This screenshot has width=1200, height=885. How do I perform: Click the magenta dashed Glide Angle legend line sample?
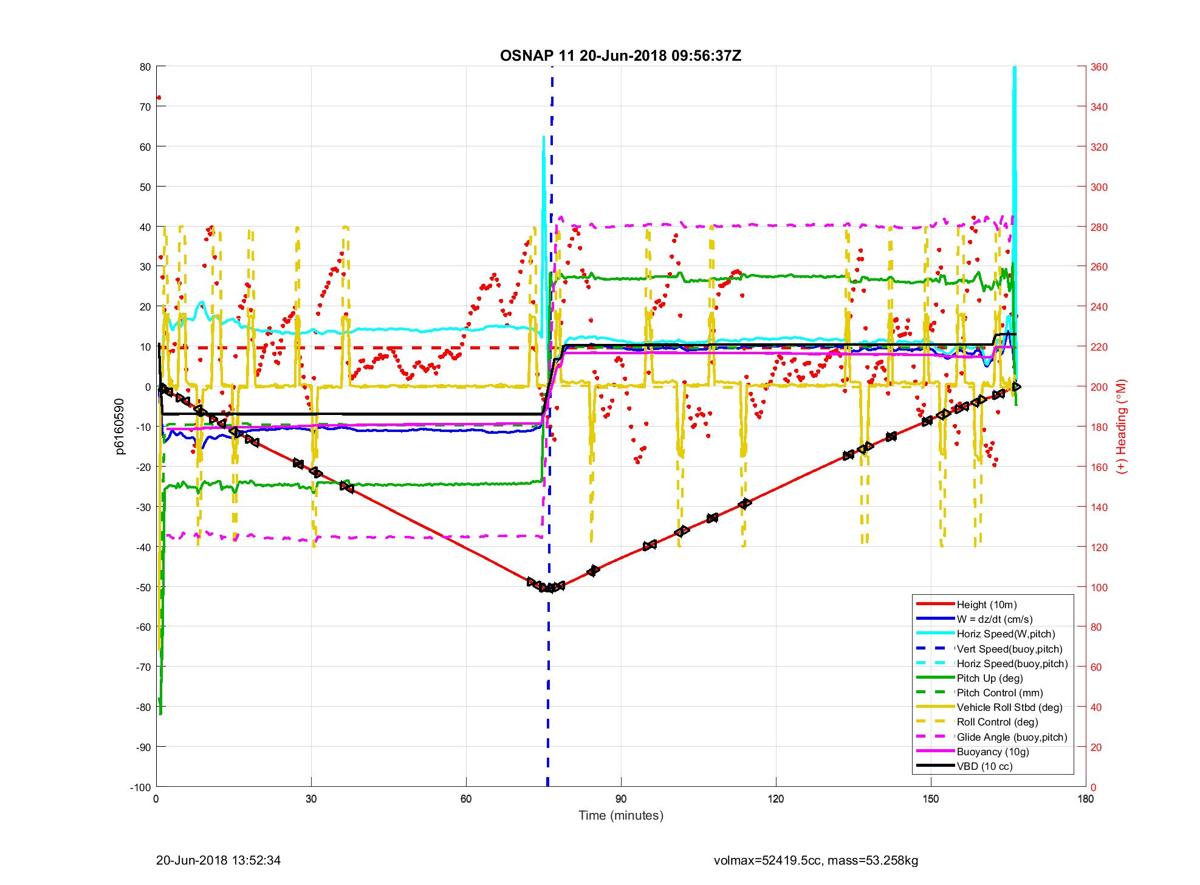[934, 737]
